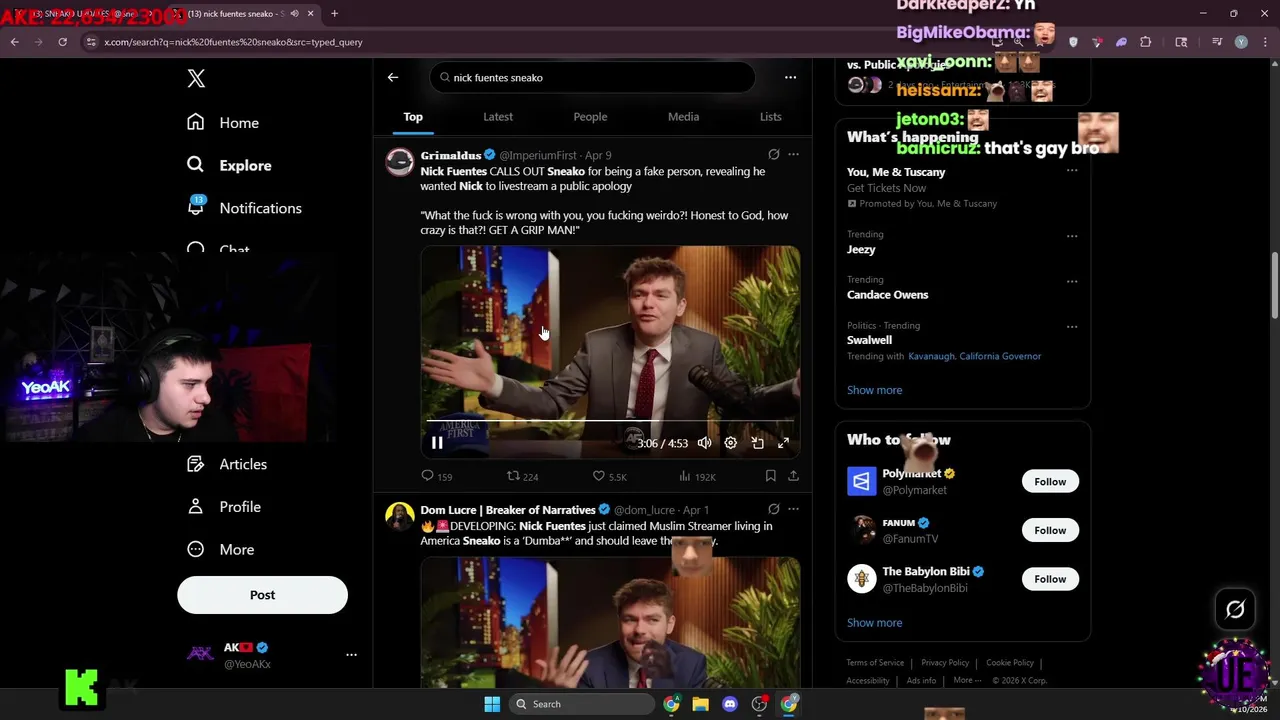
Task: Open search settings three-dot menu
Action: pyautogui.click(x=790, y=77)
